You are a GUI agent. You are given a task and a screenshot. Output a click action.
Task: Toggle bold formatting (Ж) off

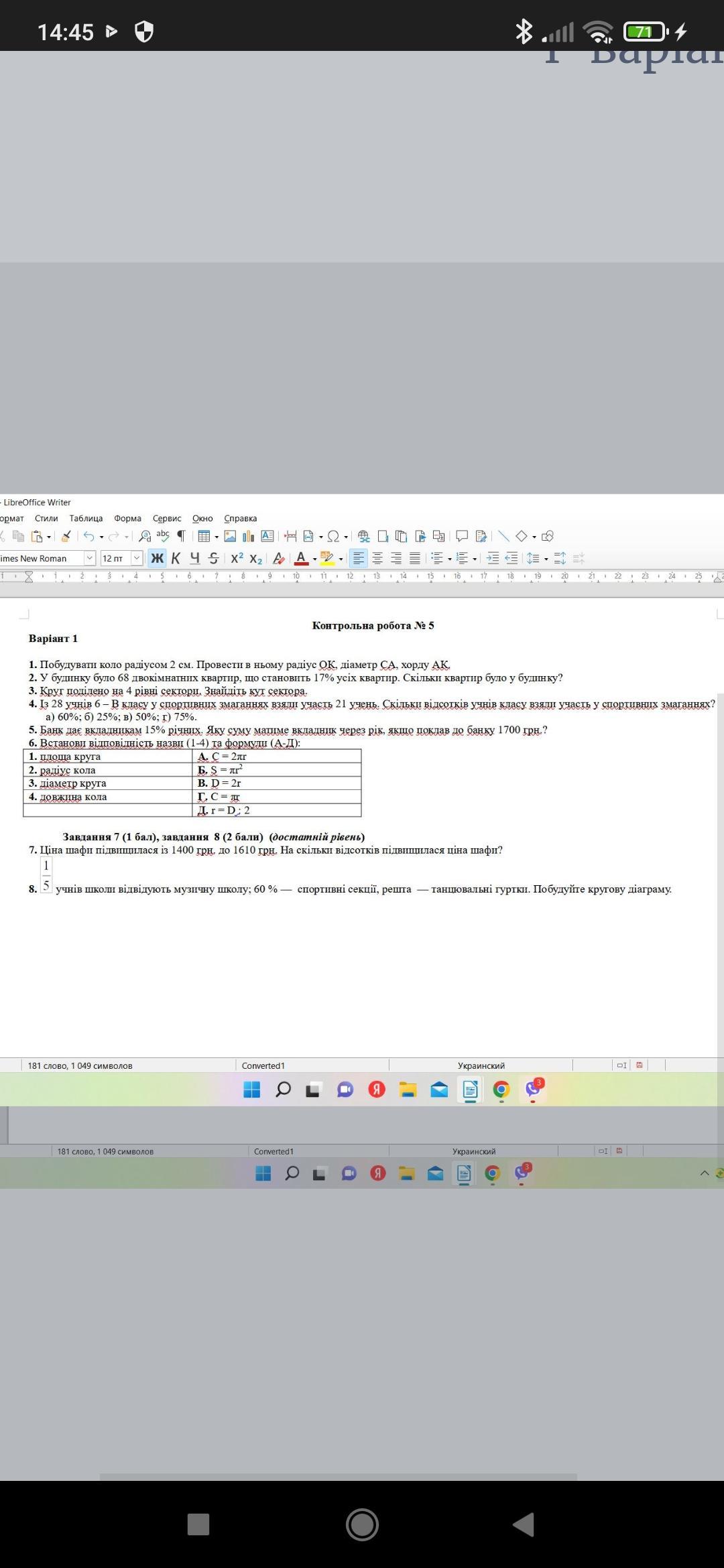pyautogui.click(x=157, y=558)
